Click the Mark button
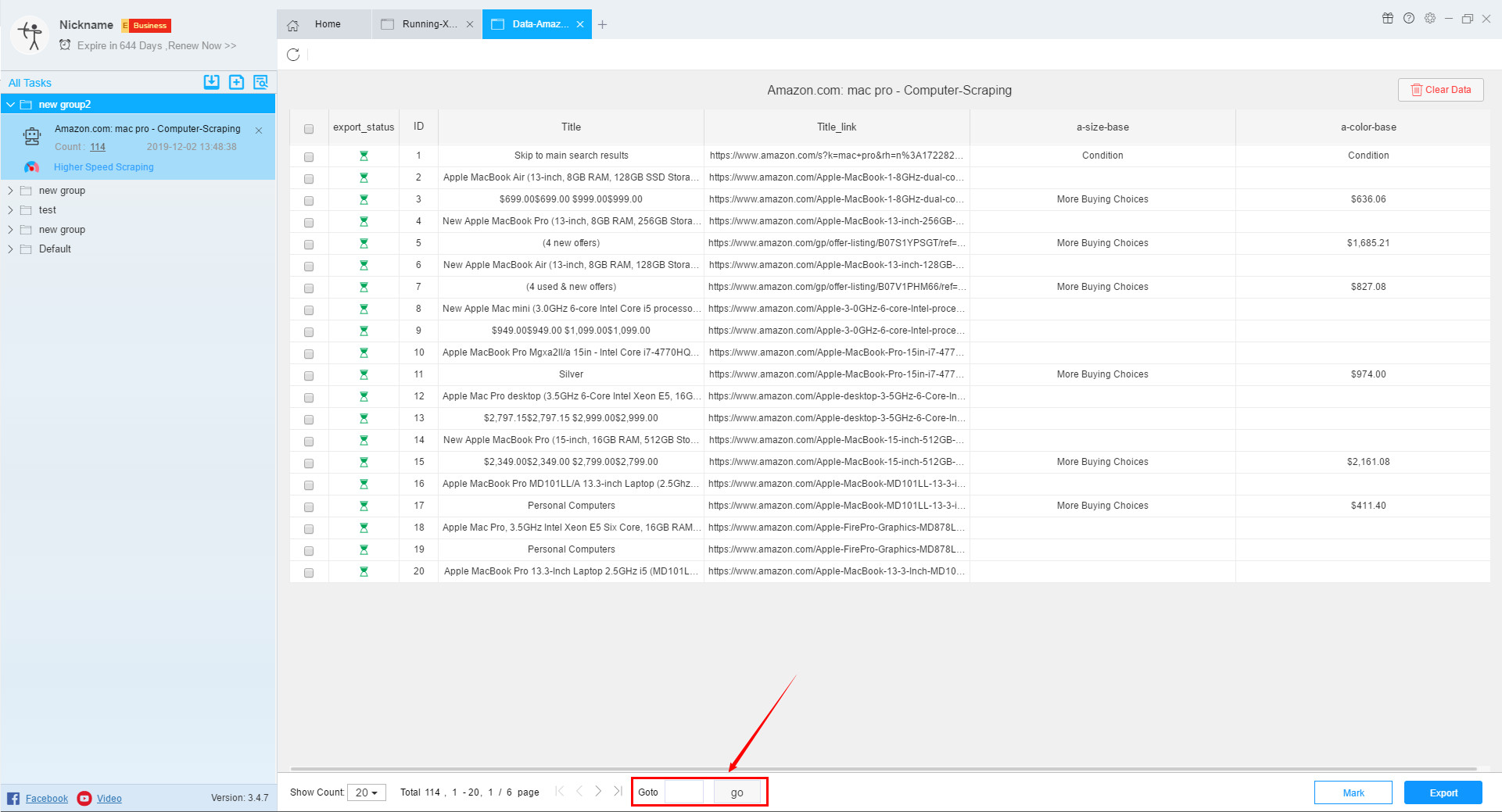This screenshot has height=812, width=1502. pyautogui.click(x=1353, y=792)
